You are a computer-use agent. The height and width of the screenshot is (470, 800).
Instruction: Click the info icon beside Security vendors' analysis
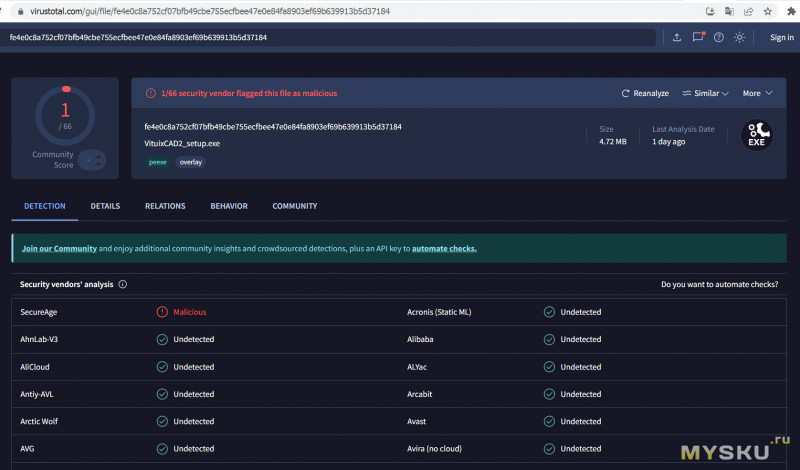(123, 285)
